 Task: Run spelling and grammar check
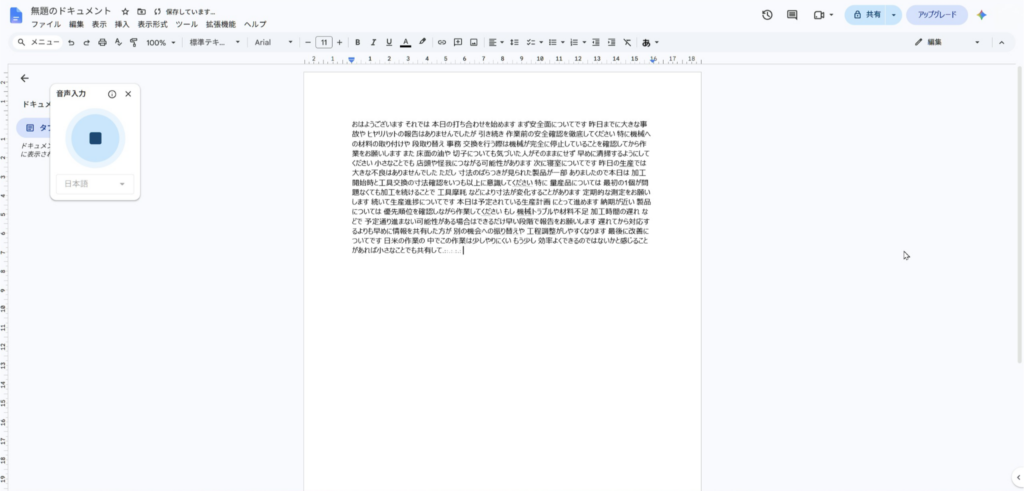(118, 42)
